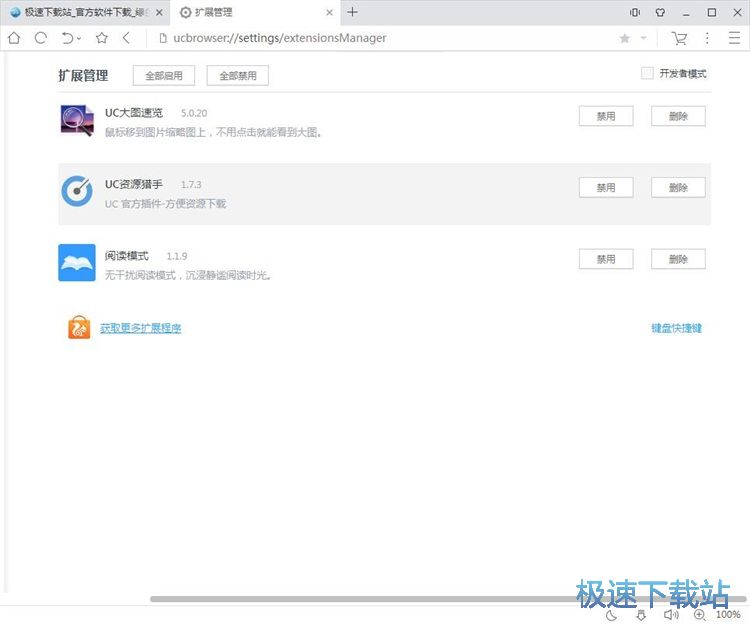Screen dimensions: 750x624
Task: Click the zoom magnifier icon
Action: point(700,615)
